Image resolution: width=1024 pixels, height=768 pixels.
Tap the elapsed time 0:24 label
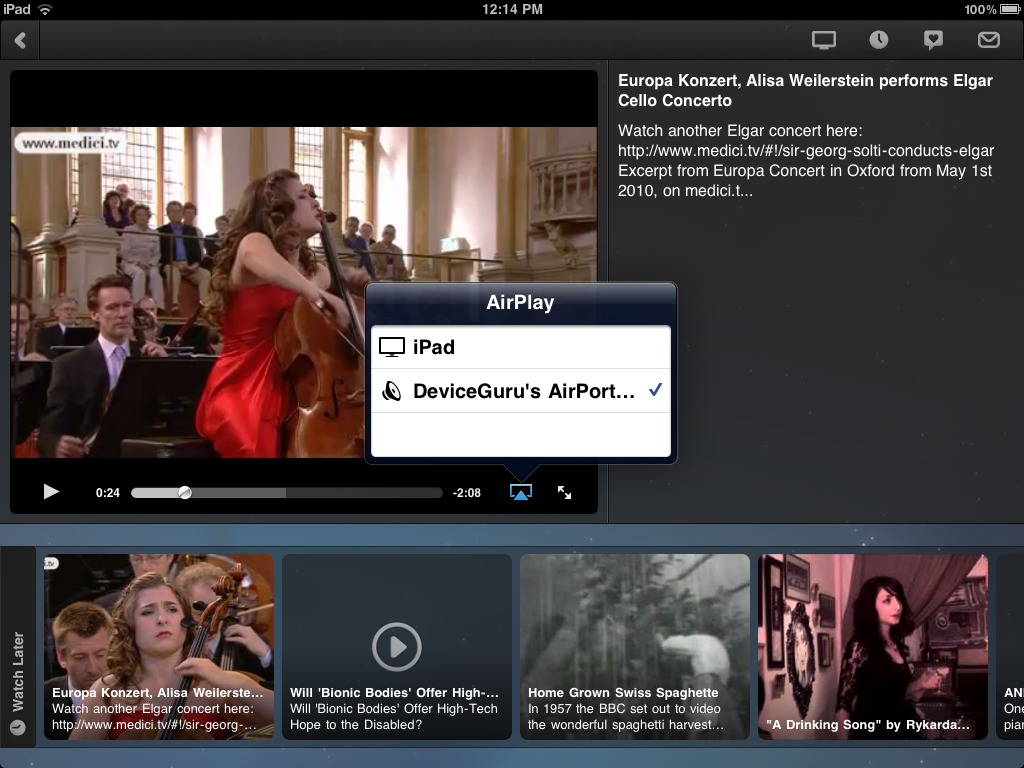point(108,492)
